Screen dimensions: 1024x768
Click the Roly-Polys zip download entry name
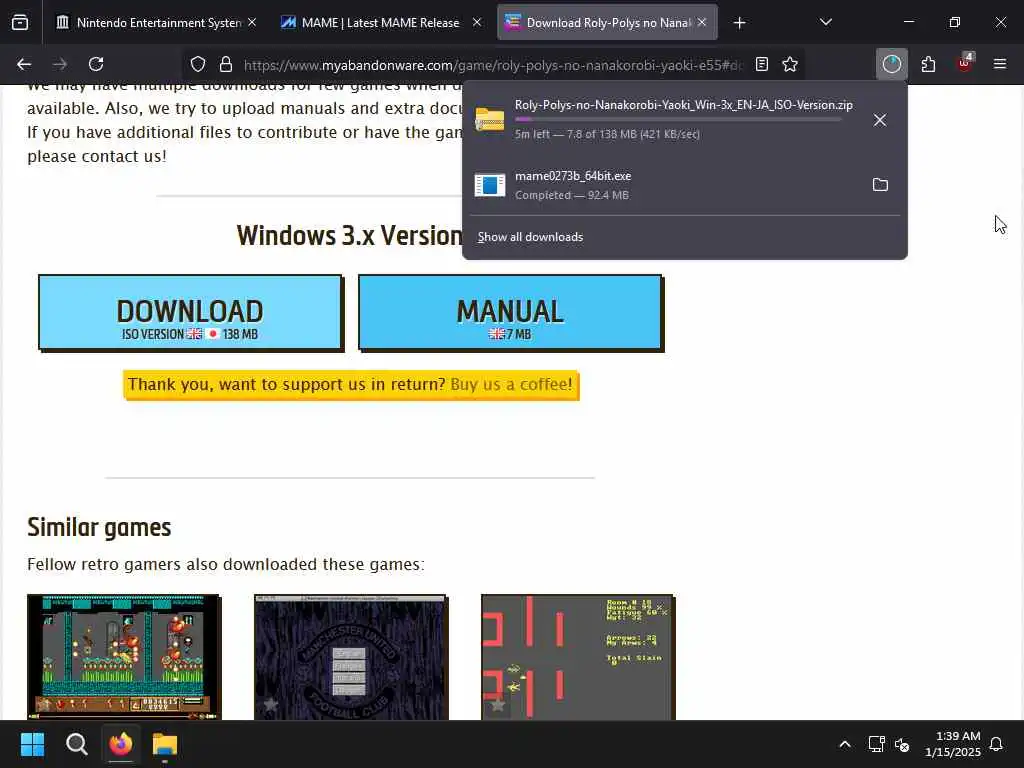[684, 104]
